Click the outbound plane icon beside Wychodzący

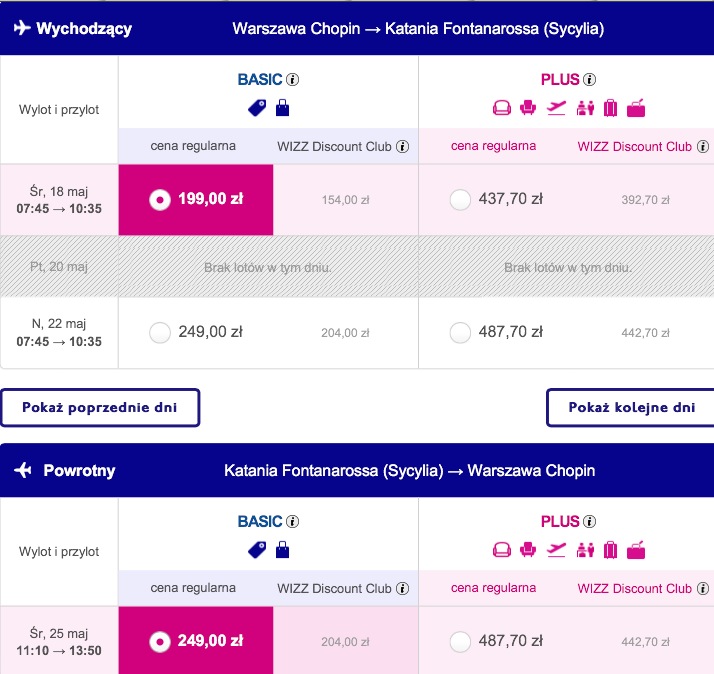(x=22, y=28)
